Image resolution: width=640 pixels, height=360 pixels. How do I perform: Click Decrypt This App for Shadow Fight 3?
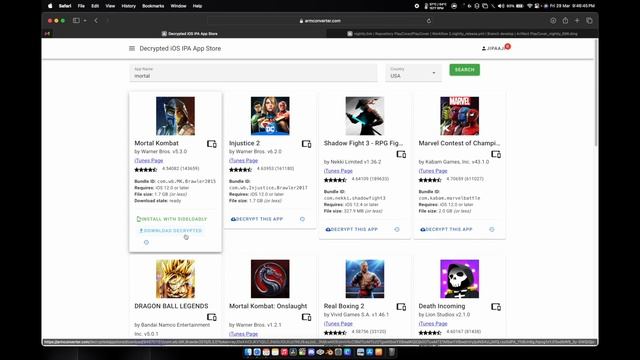click(x=352, y=229)
